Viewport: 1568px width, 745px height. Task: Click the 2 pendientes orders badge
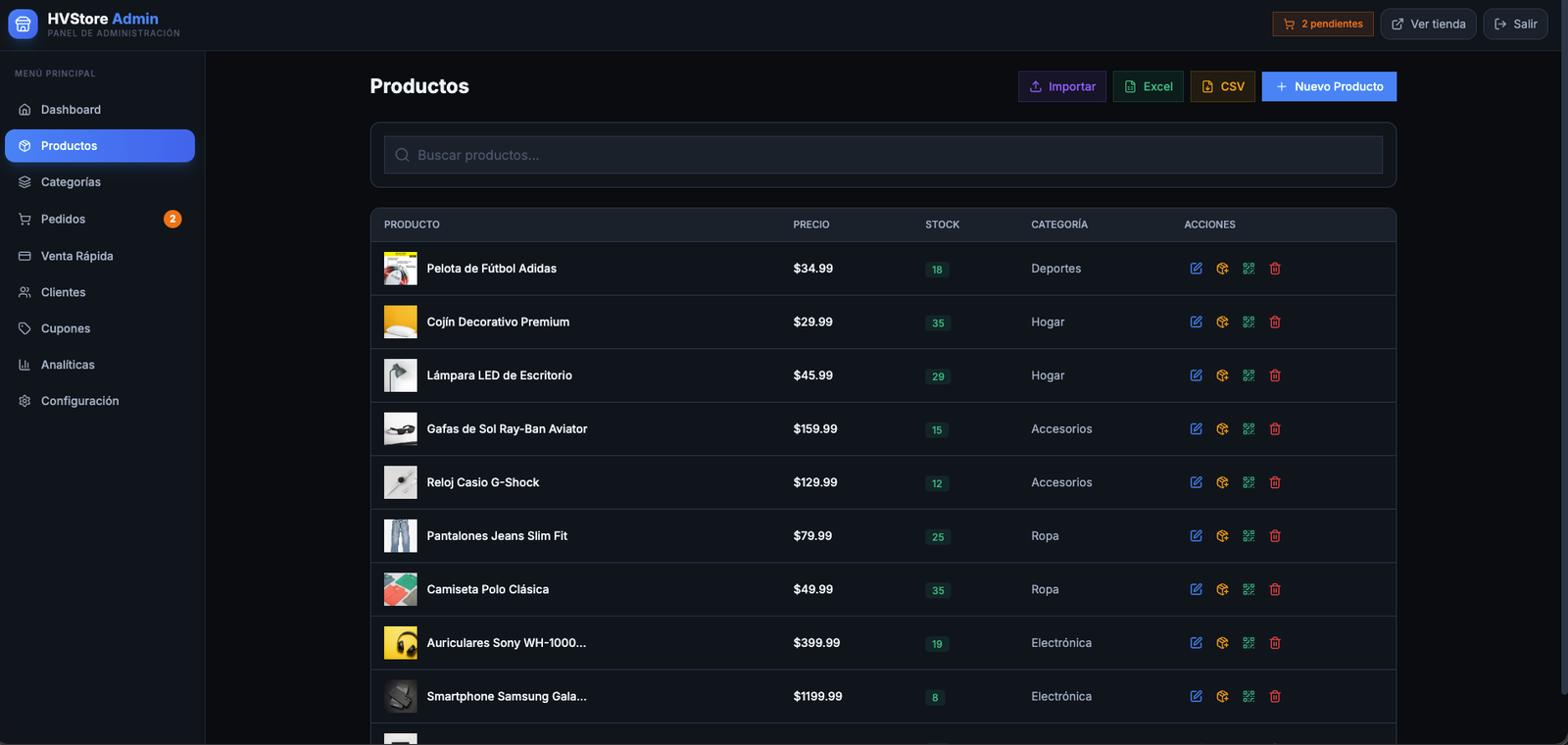pos(1323,24)
